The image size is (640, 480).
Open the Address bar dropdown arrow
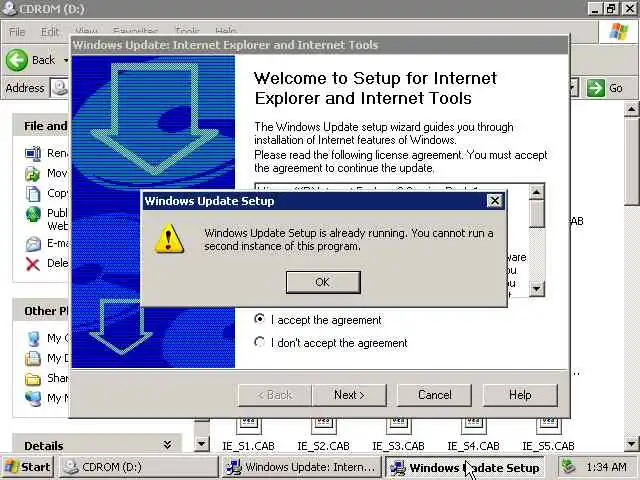coord(573,88)
